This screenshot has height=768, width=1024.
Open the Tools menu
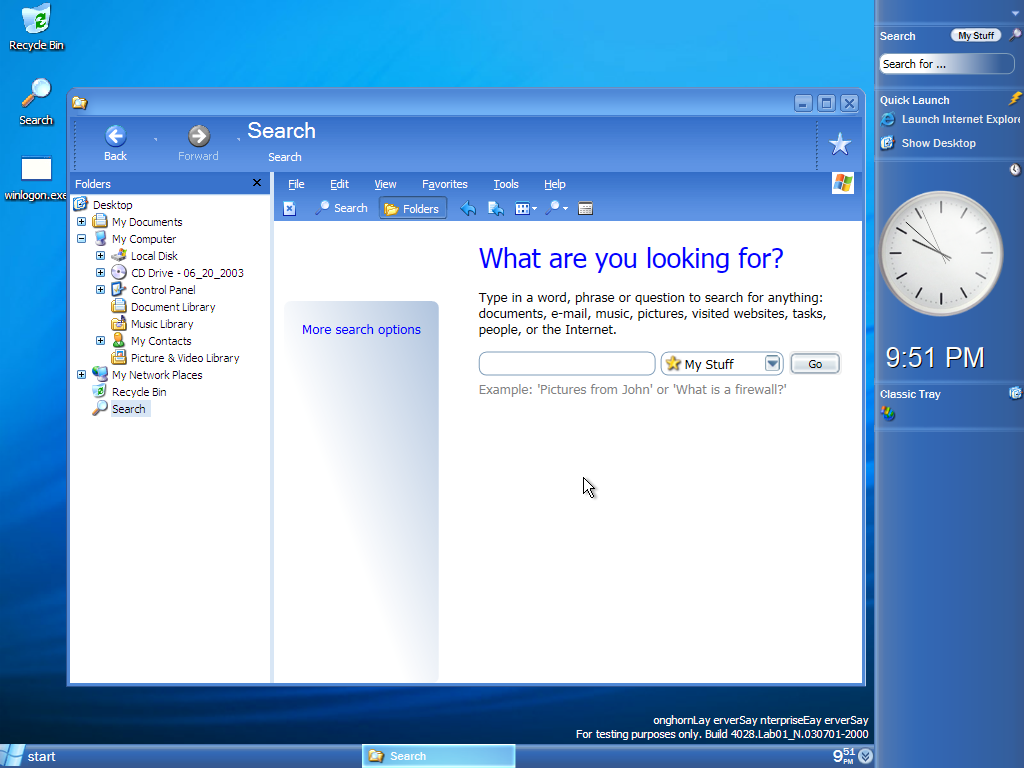tap(506, 184)
